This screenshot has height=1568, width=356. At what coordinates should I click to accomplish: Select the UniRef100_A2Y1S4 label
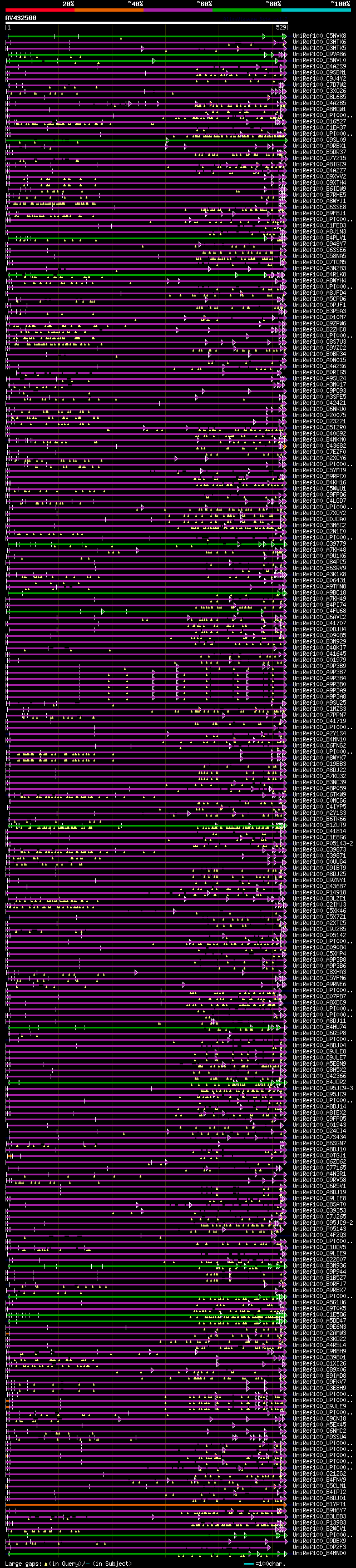coord(319,734)
